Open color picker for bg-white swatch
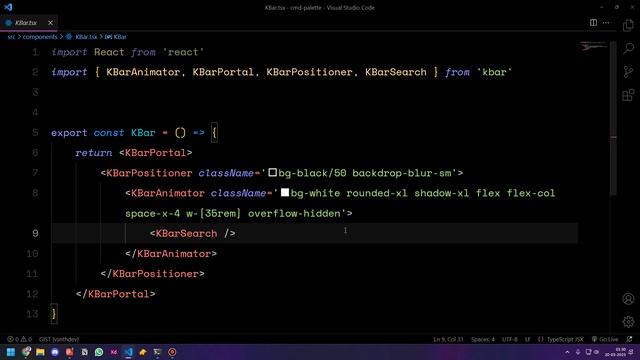This screenshot has width=640, height=360. (285, 192)
